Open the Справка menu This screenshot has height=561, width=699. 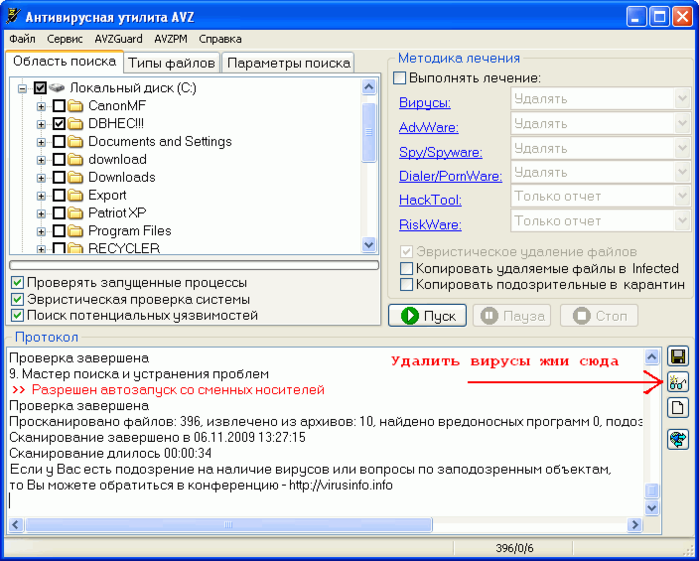pos(220,39)
